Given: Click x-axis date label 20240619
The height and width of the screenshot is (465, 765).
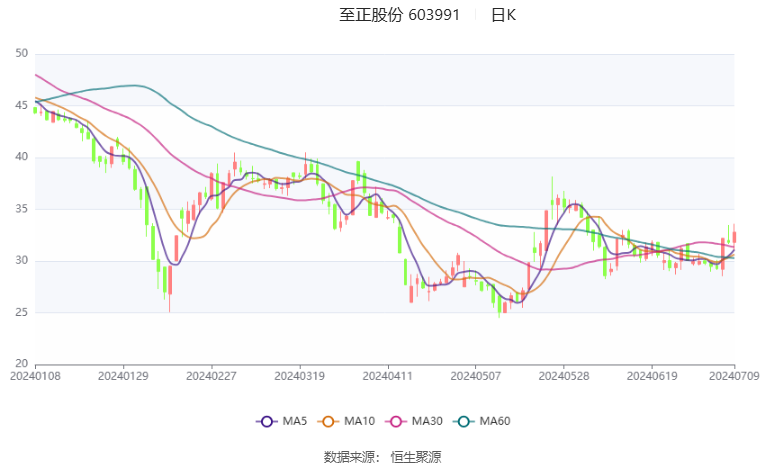Looking at the screenshot, I should point(652,376).
